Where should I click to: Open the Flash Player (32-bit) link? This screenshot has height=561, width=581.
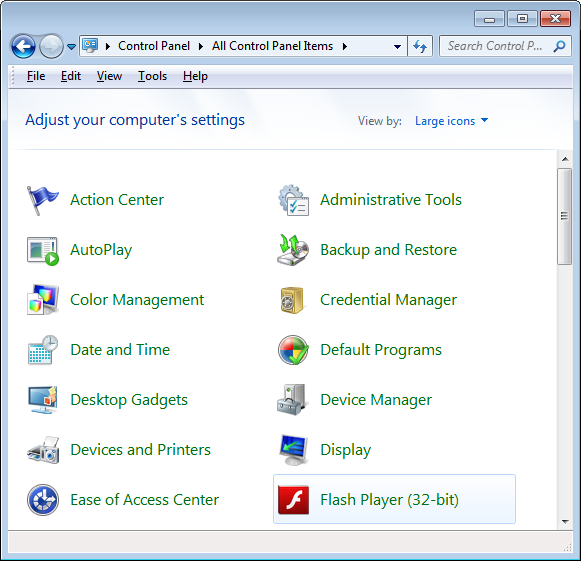(389, 500)
